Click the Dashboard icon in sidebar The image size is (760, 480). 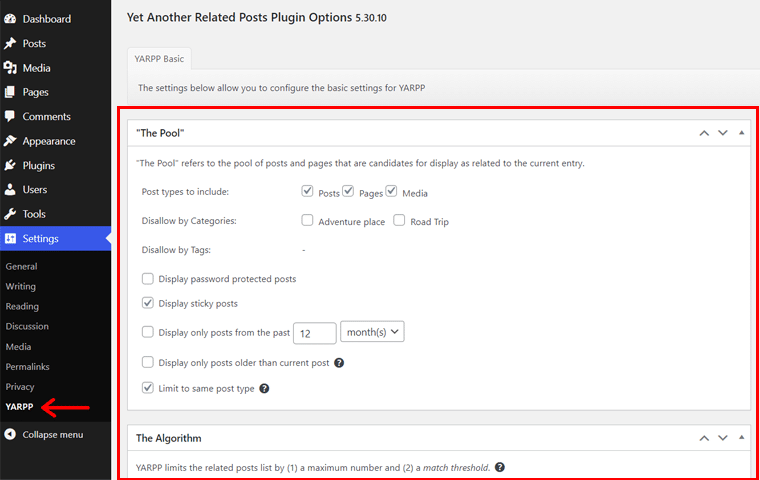point(10,19)
